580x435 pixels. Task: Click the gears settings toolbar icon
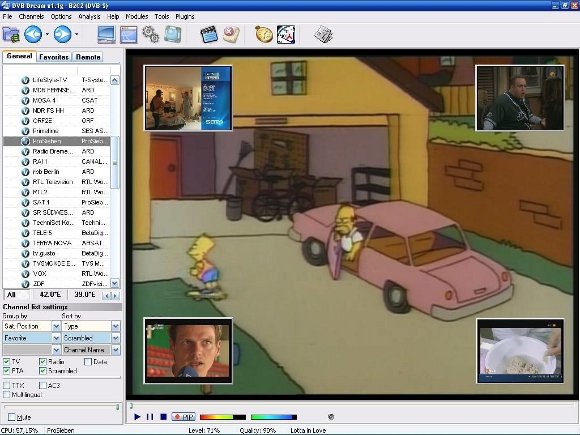coord(151,35)
